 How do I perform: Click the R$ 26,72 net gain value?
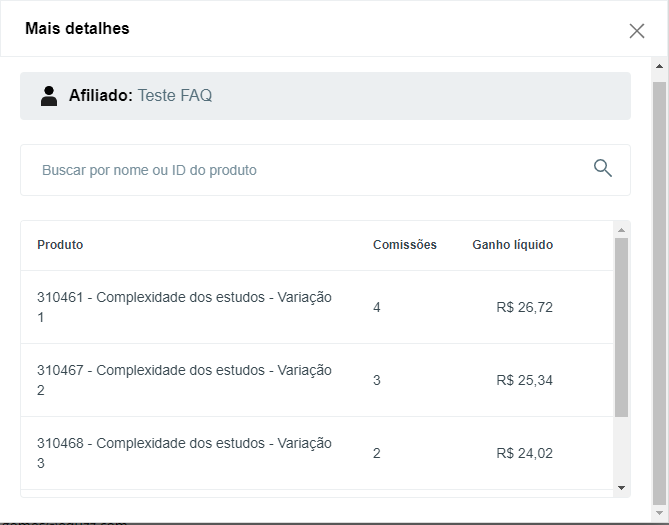(524, 307)
